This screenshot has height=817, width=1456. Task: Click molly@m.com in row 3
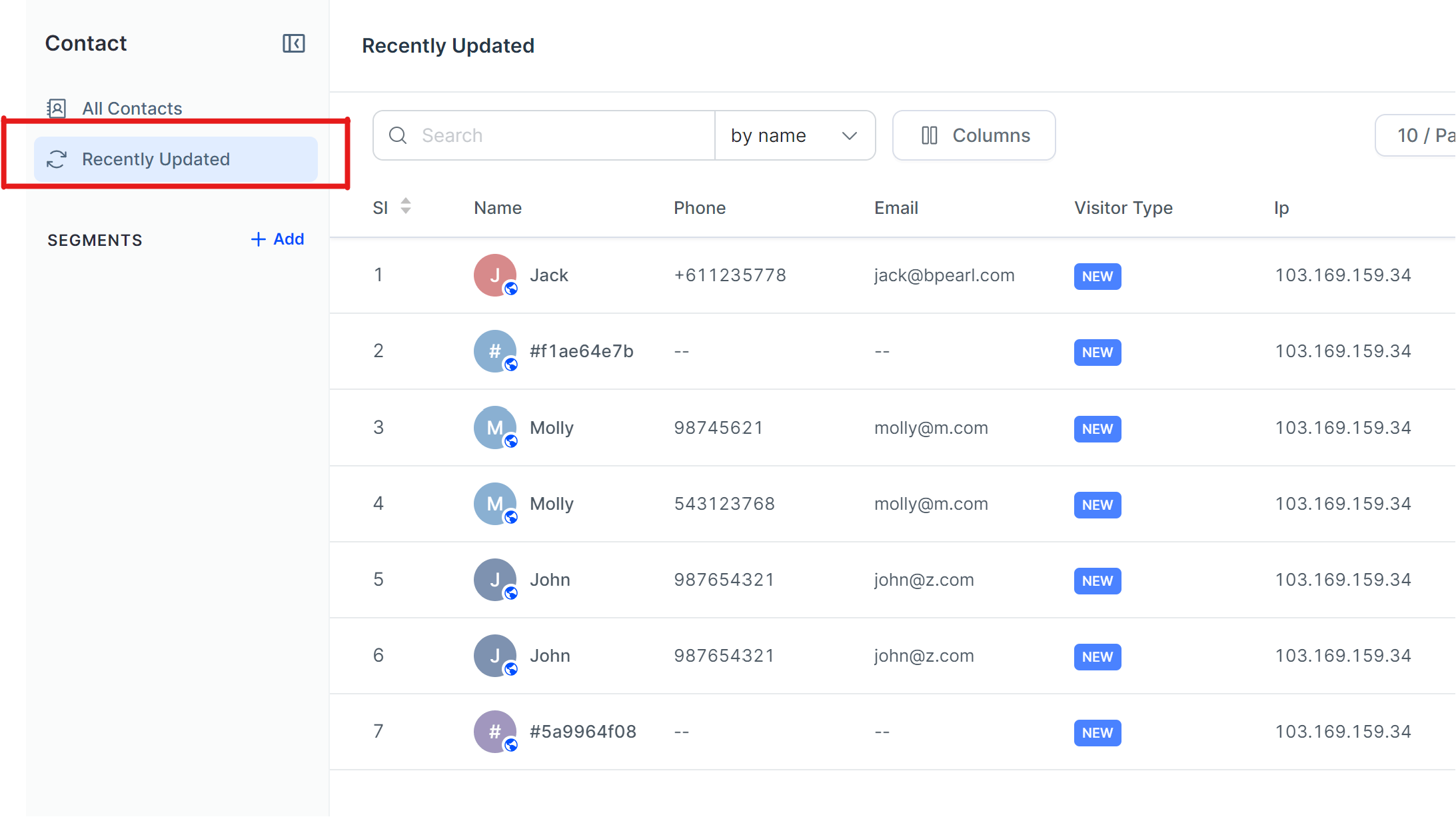(x=931, y=428)
